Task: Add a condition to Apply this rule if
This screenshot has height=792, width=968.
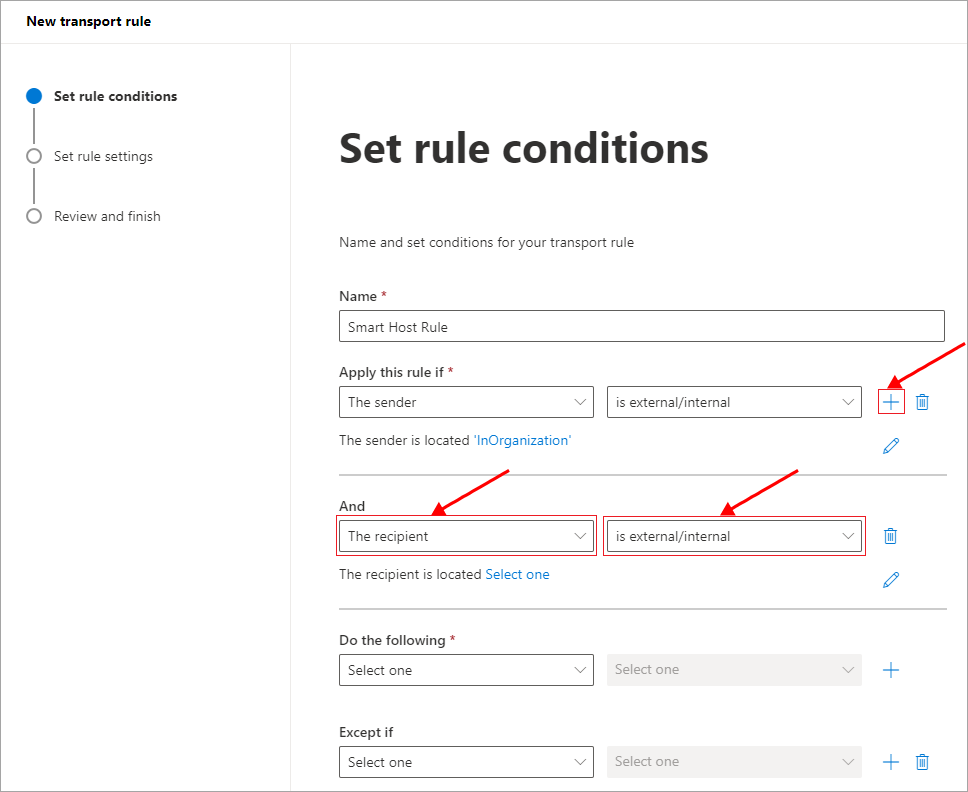Action: (x=891, y=402)
